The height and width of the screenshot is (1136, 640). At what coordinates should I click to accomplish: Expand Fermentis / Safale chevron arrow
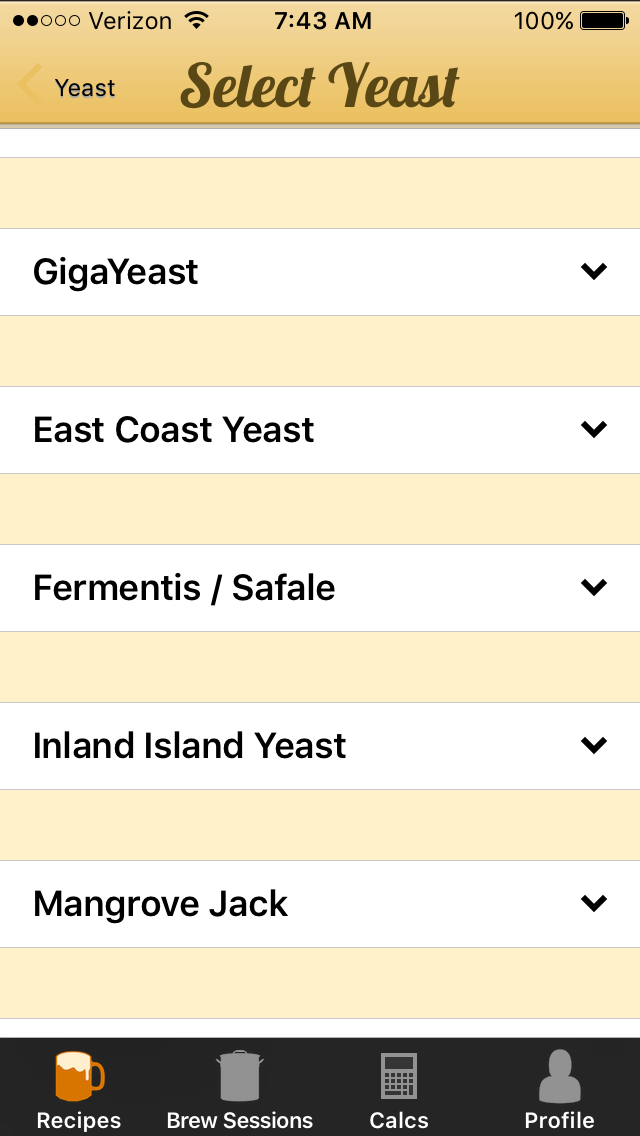[x=594, y=588]
